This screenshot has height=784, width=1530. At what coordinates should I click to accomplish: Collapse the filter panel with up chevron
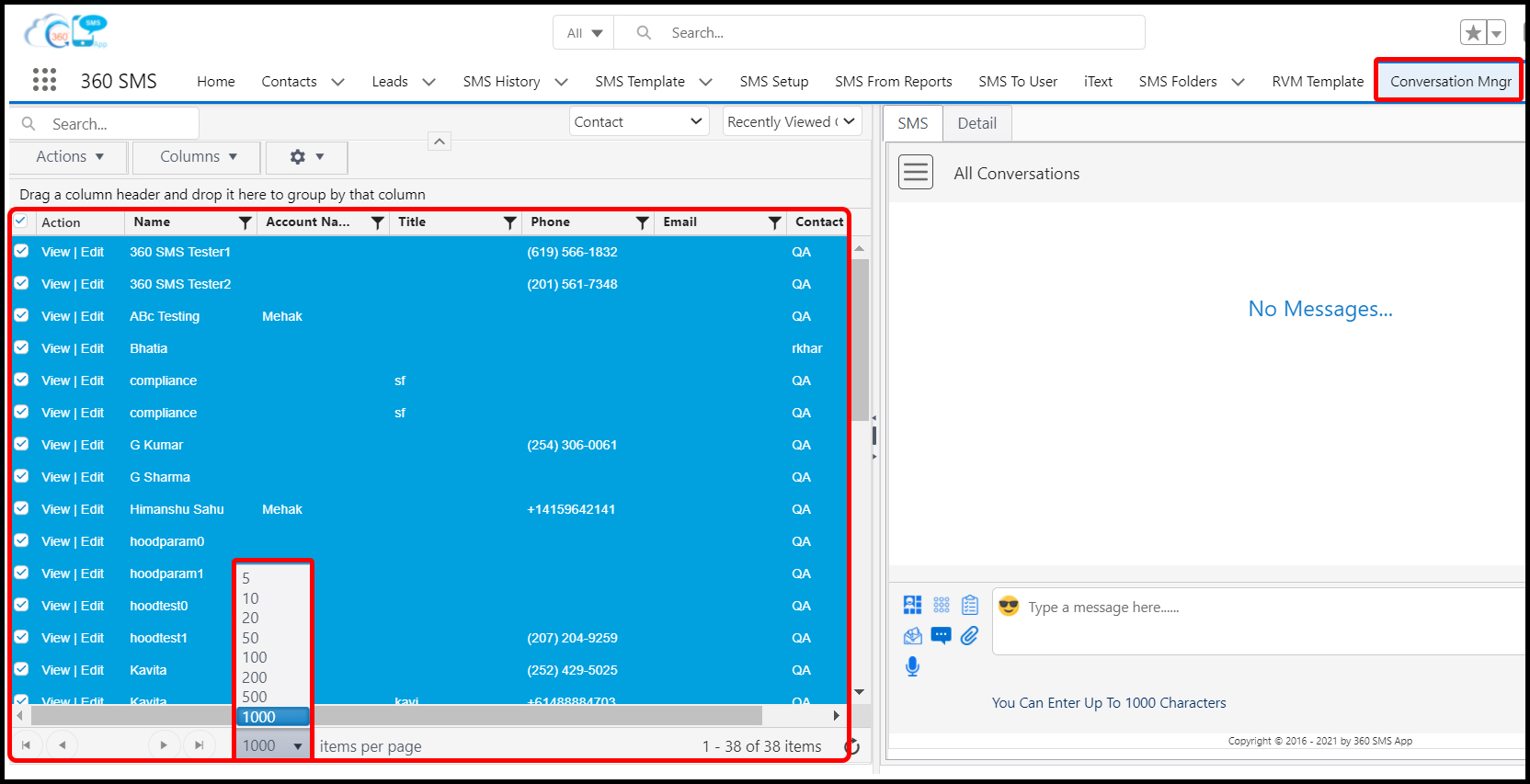tap(440, 142)
